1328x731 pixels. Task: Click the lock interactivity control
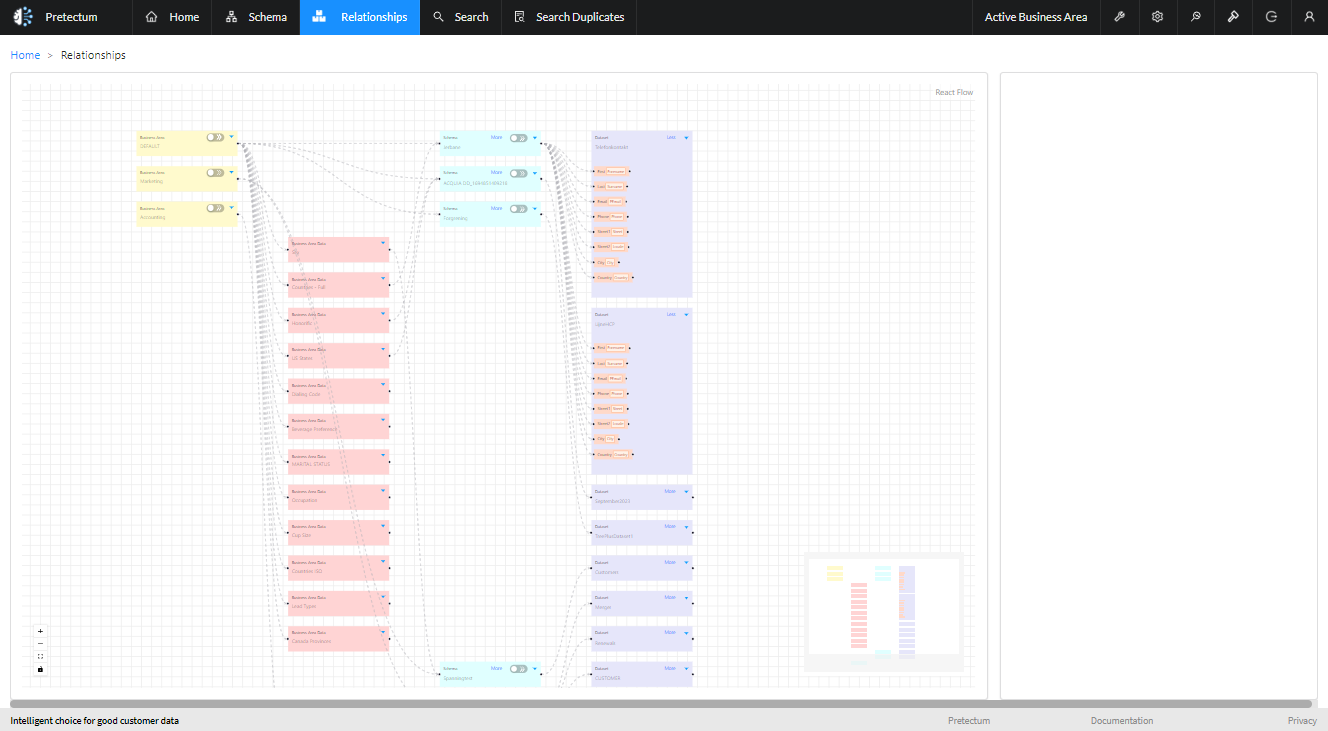[40, 669]
